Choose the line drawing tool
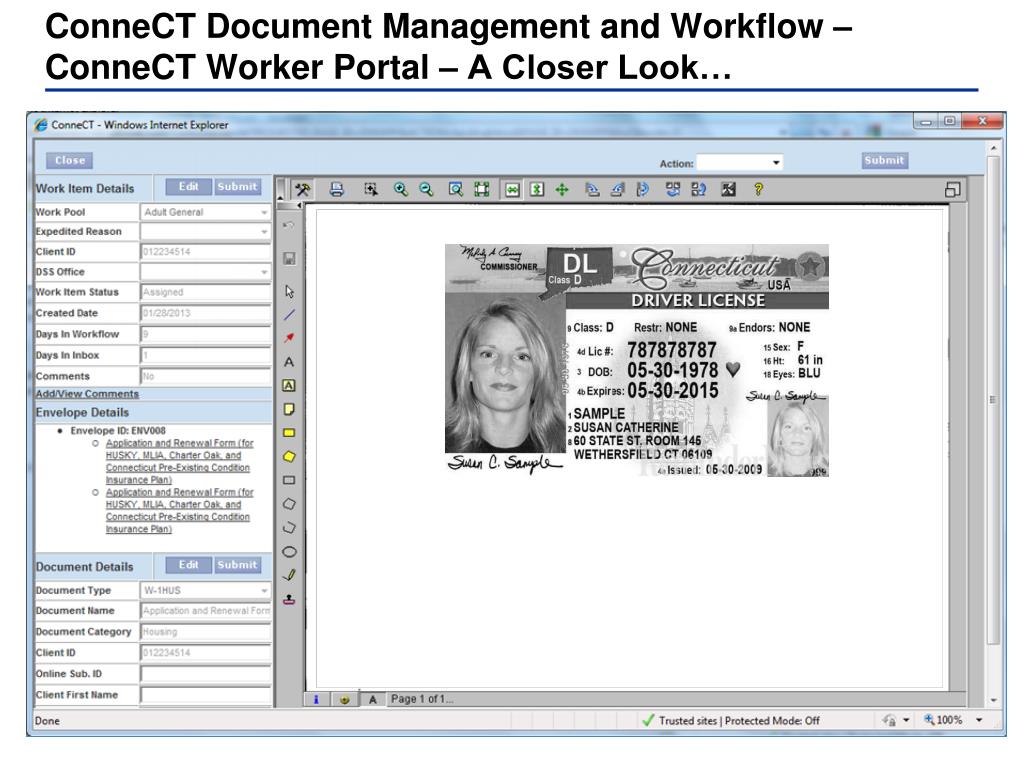 (289, 315)
